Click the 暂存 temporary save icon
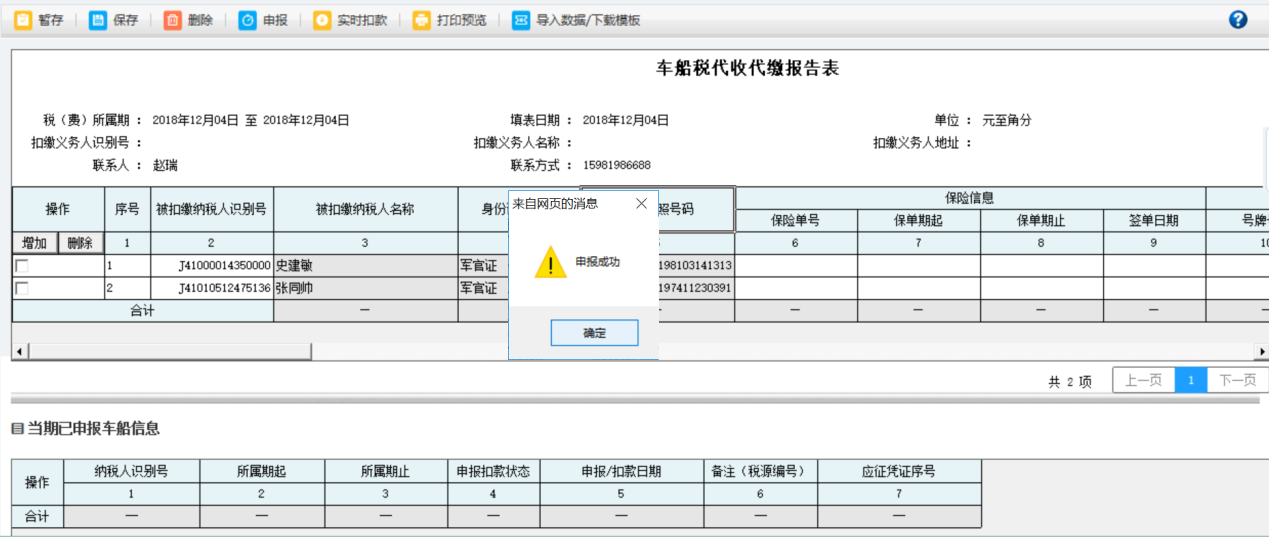The width and height of the screenshot is (1269, 542). click(x=23, y=20)
